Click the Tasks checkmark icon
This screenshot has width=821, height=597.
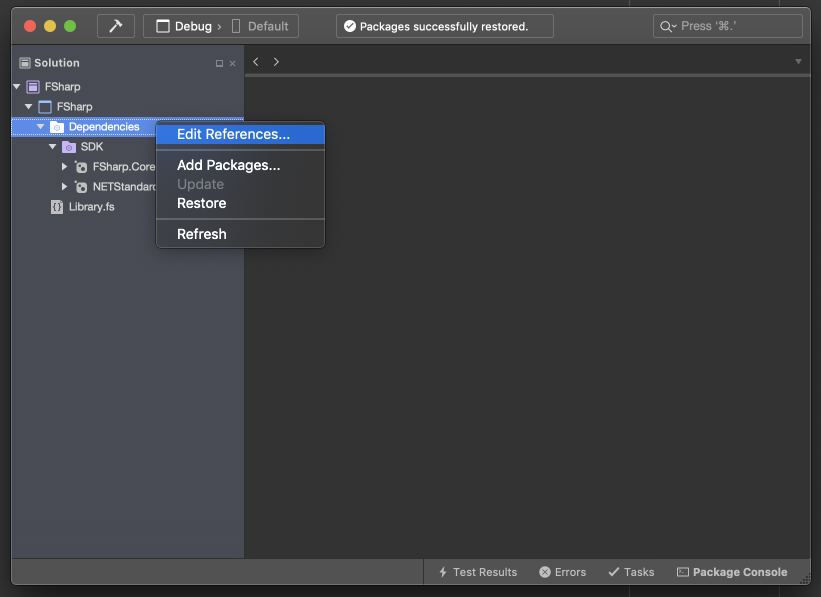(x=614, y=572)
